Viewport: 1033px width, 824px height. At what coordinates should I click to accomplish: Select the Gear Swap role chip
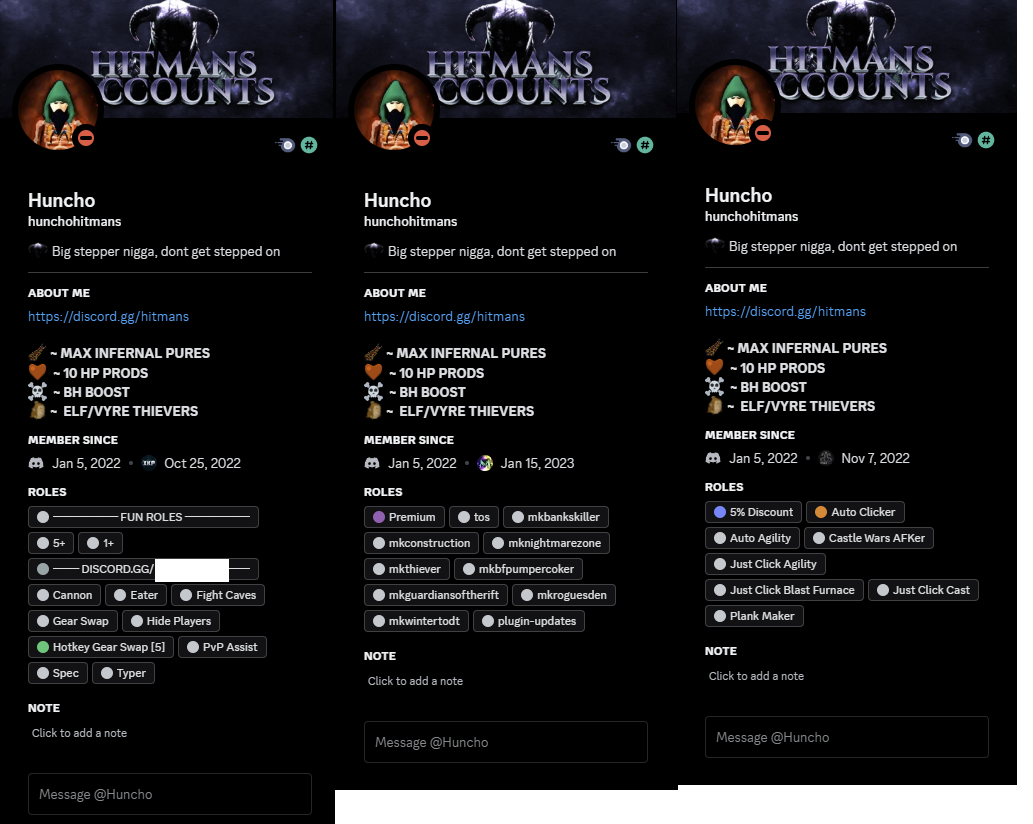coord(73,620)
